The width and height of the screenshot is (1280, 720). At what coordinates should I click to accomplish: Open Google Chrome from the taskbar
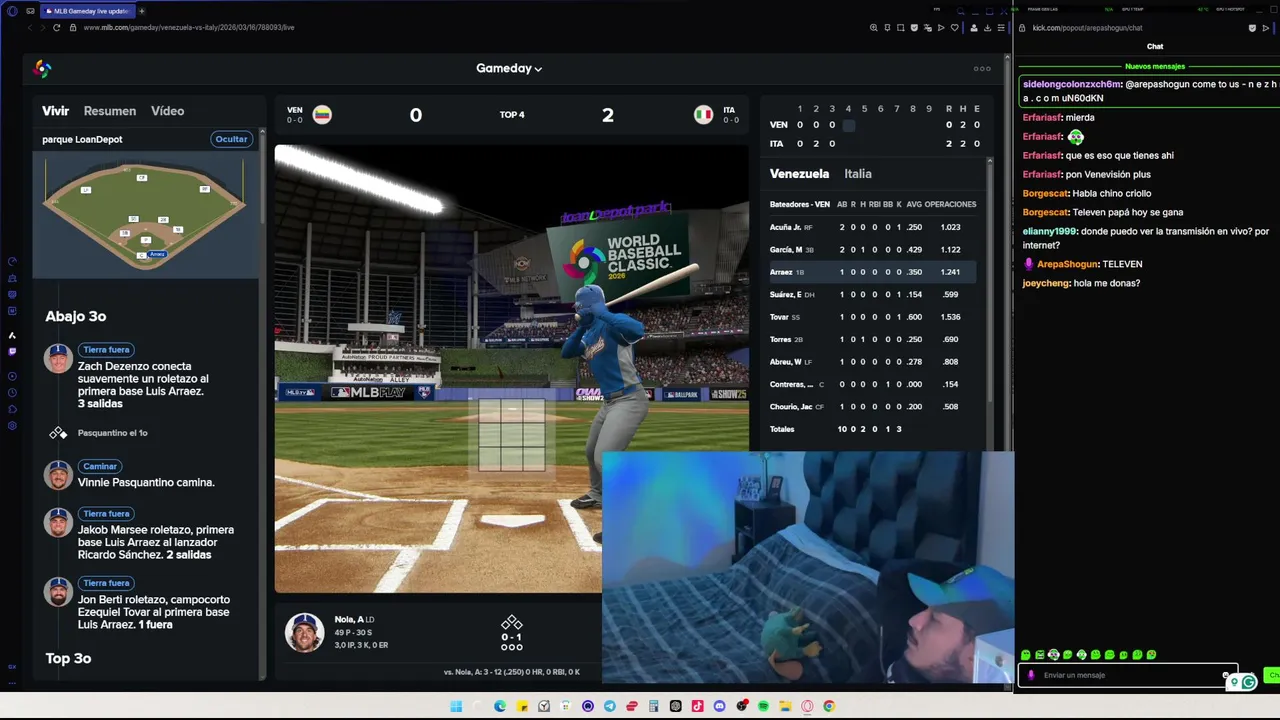(829, 706)
